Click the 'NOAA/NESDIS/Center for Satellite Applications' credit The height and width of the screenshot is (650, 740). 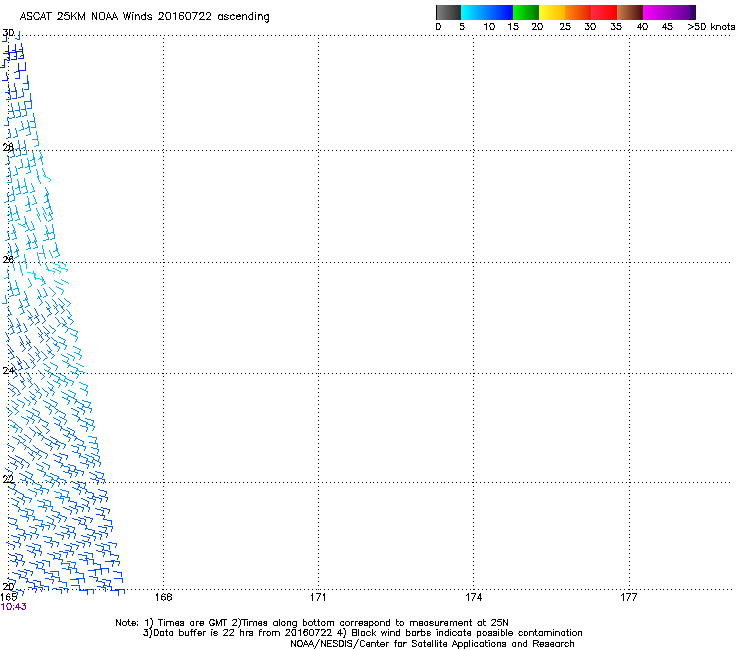point(432,644)
